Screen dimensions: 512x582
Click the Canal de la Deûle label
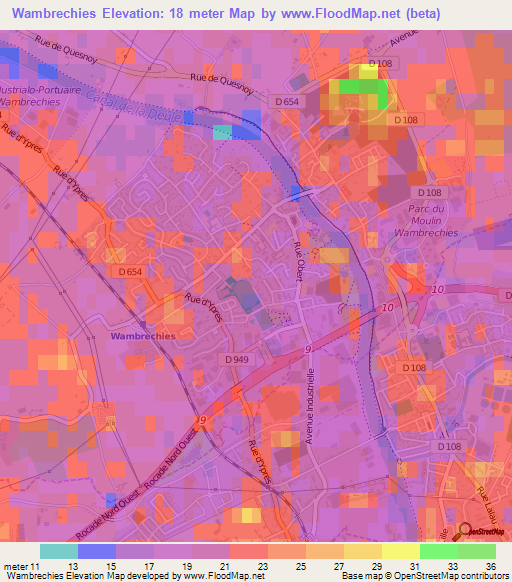[x=134, y=107]
